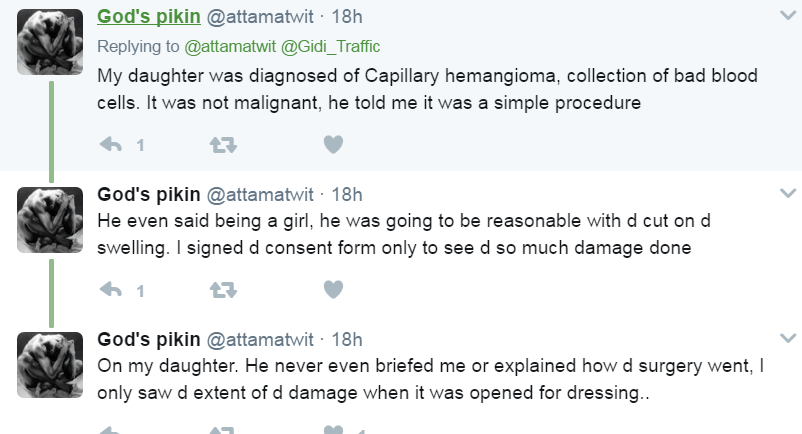This screenshot has height=434, width=802.
Task: Open God's pikin name on second tweet
Action: [149, 194]
